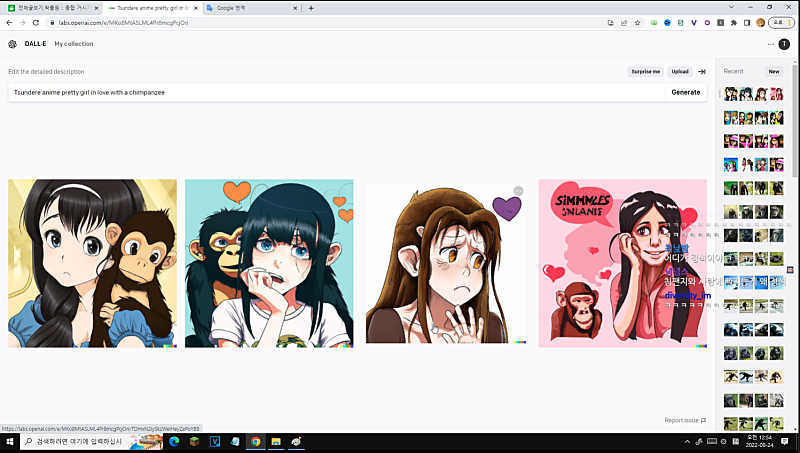Viewport: 800px width, 453px height.
Task: Reload the page
Action: 36,22
